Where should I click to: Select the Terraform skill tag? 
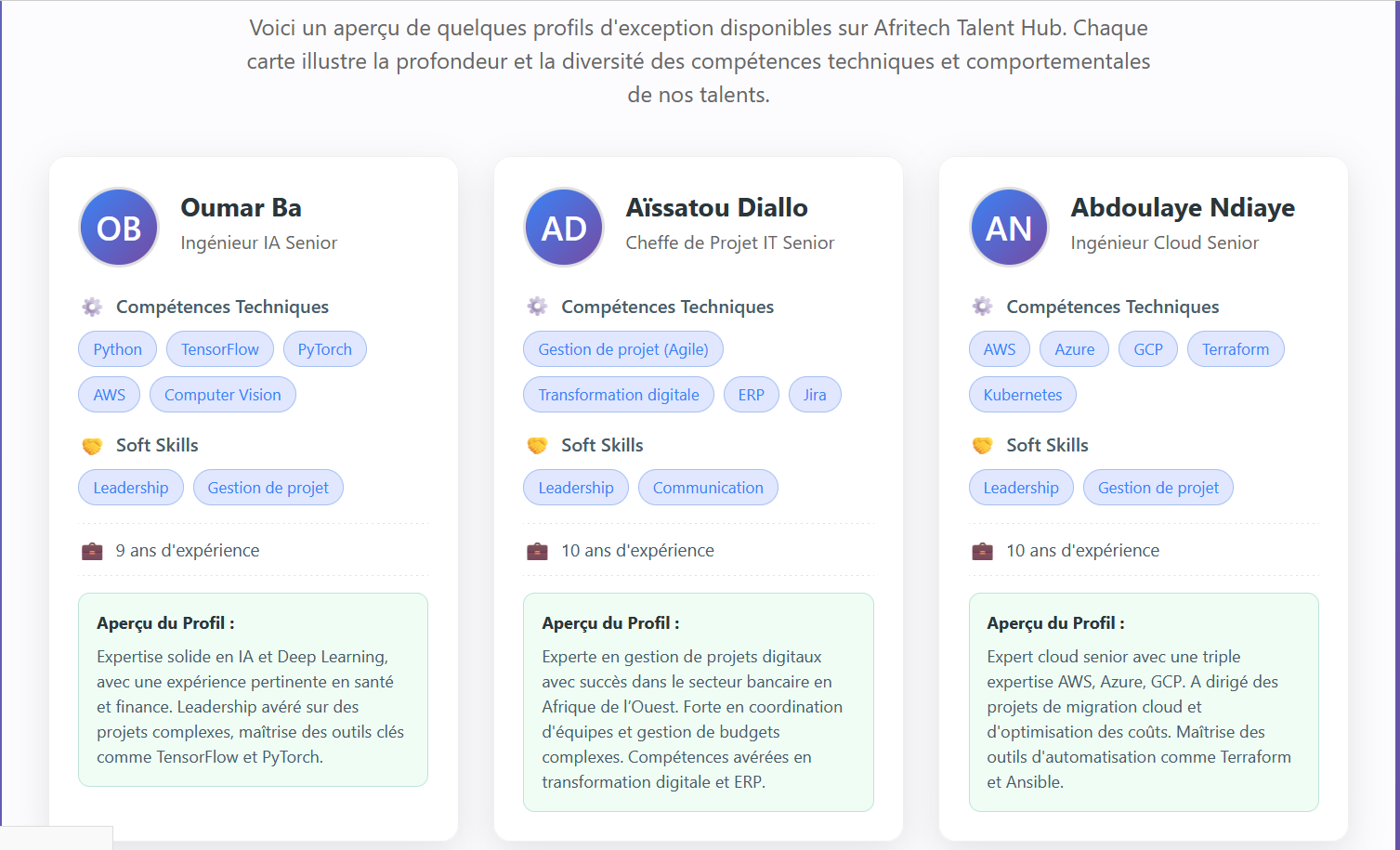1235,349
